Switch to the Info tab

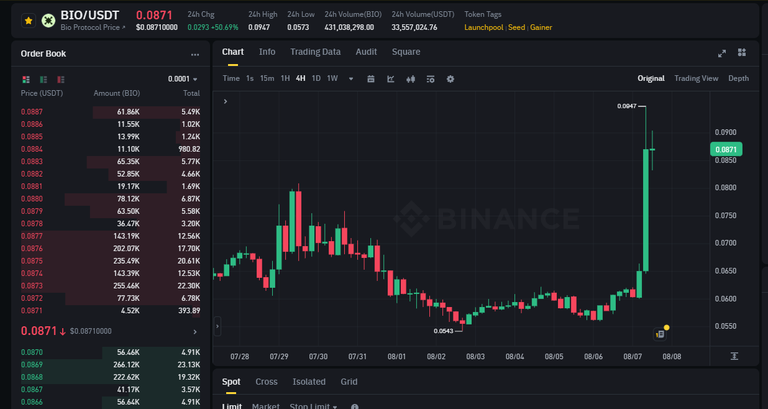pos(267,52)
